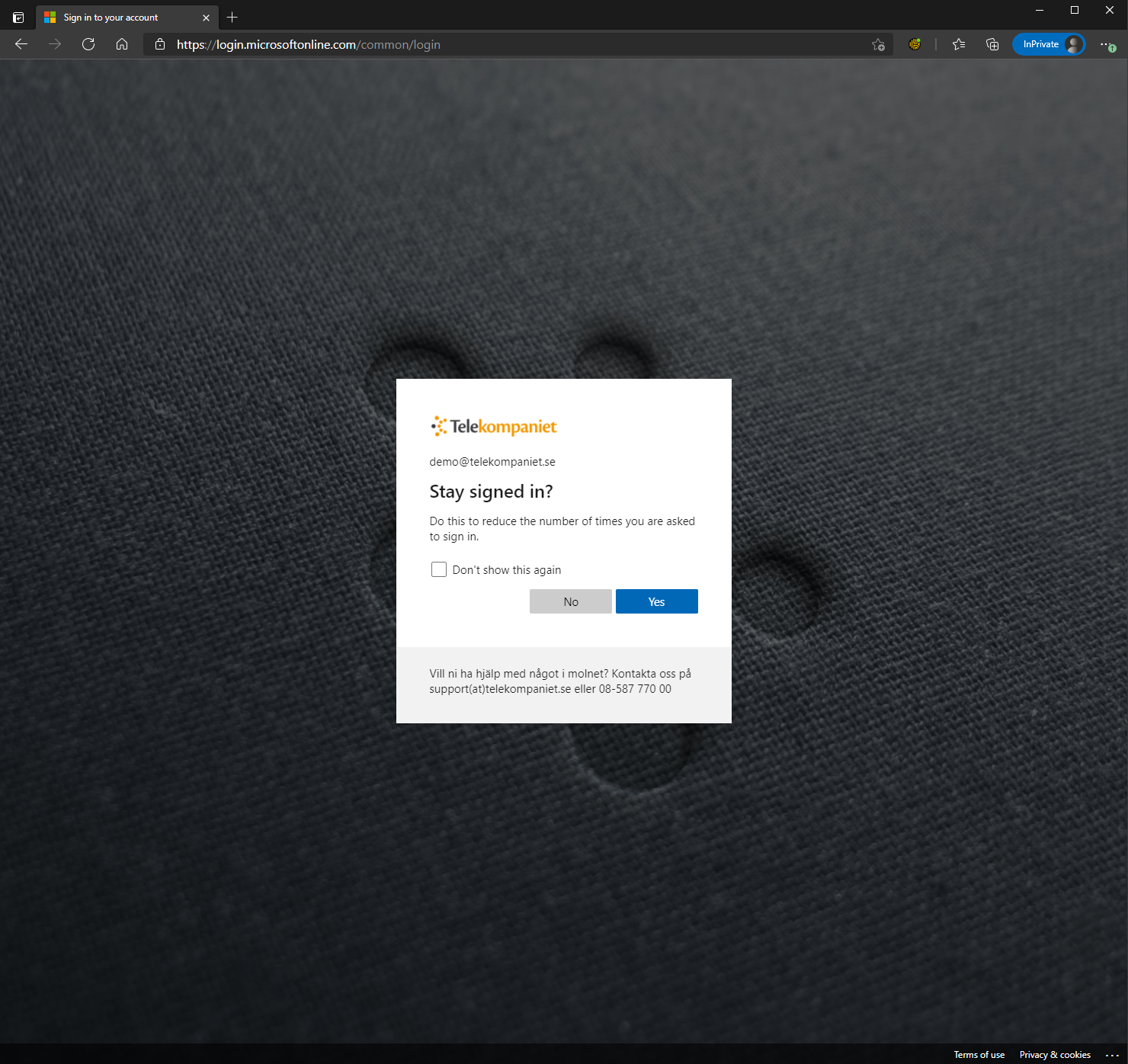This screenshot has width=1128, height=1064.
Task: Expand the footer ellipsis options
Action: (1112, 1055)
